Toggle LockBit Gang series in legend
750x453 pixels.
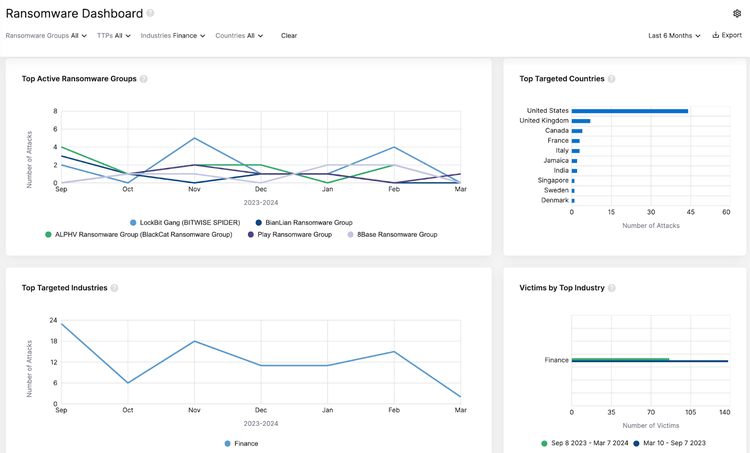click(x=185, y=222)
